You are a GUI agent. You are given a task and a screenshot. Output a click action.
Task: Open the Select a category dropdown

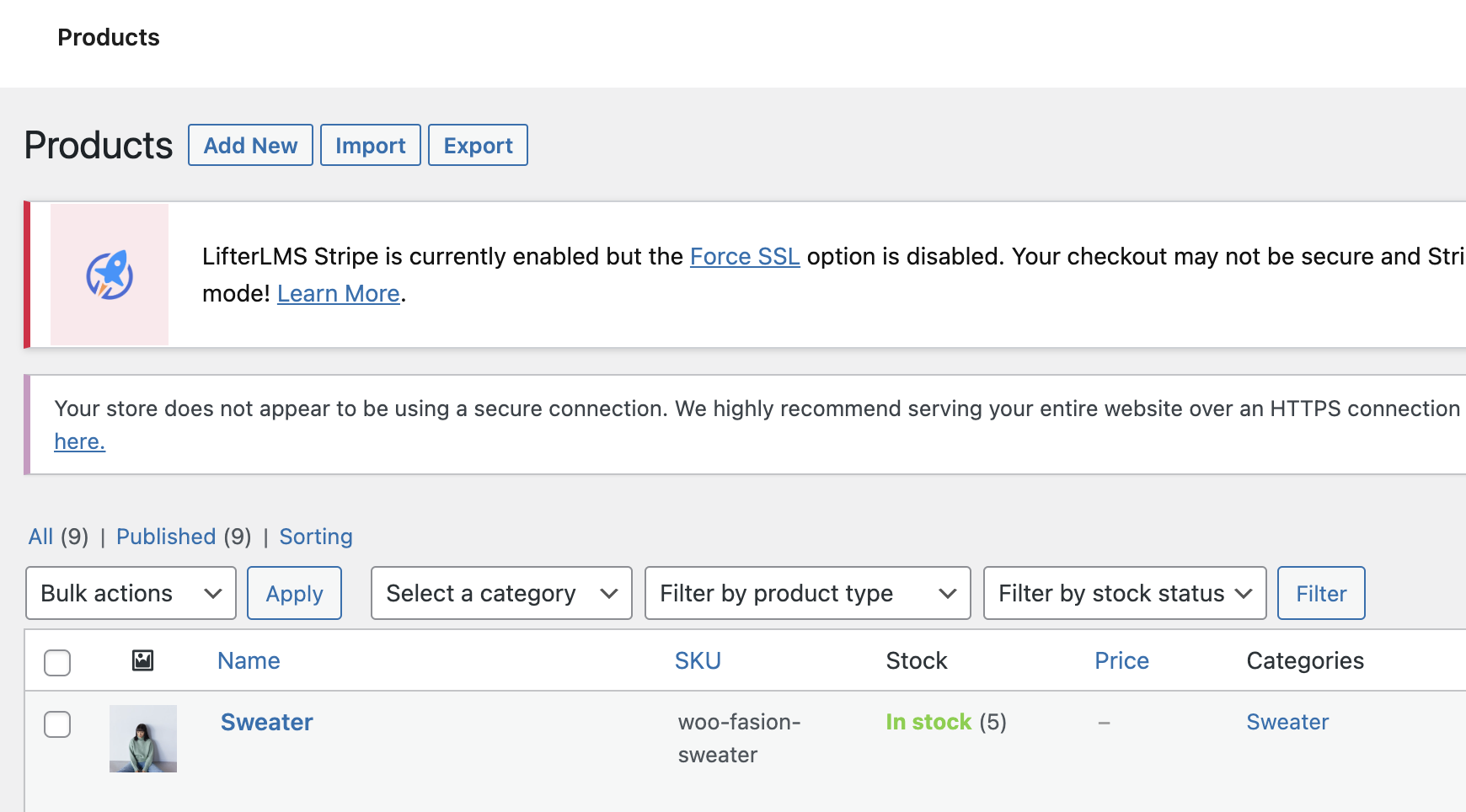(x=500, y=593)
